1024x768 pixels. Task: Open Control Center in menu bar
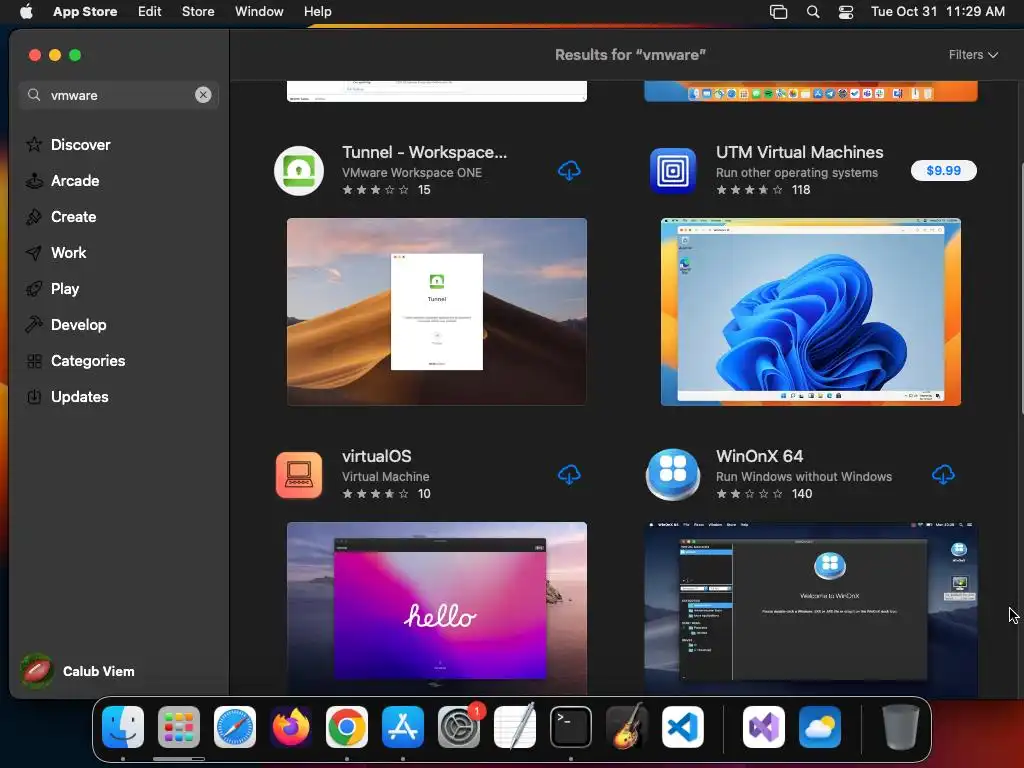point(846,11)
